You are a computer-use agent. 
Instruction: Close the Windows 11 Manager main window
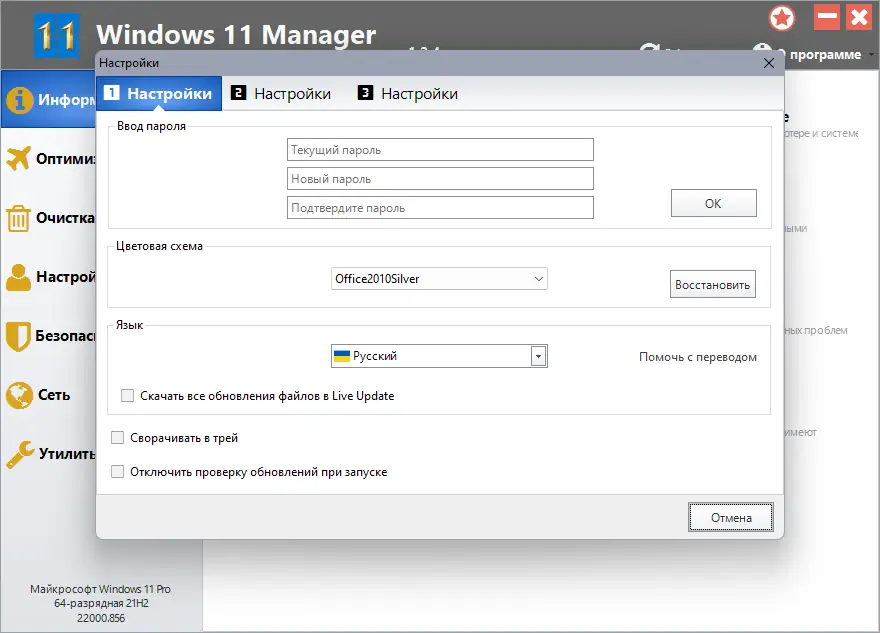point(859,17)
